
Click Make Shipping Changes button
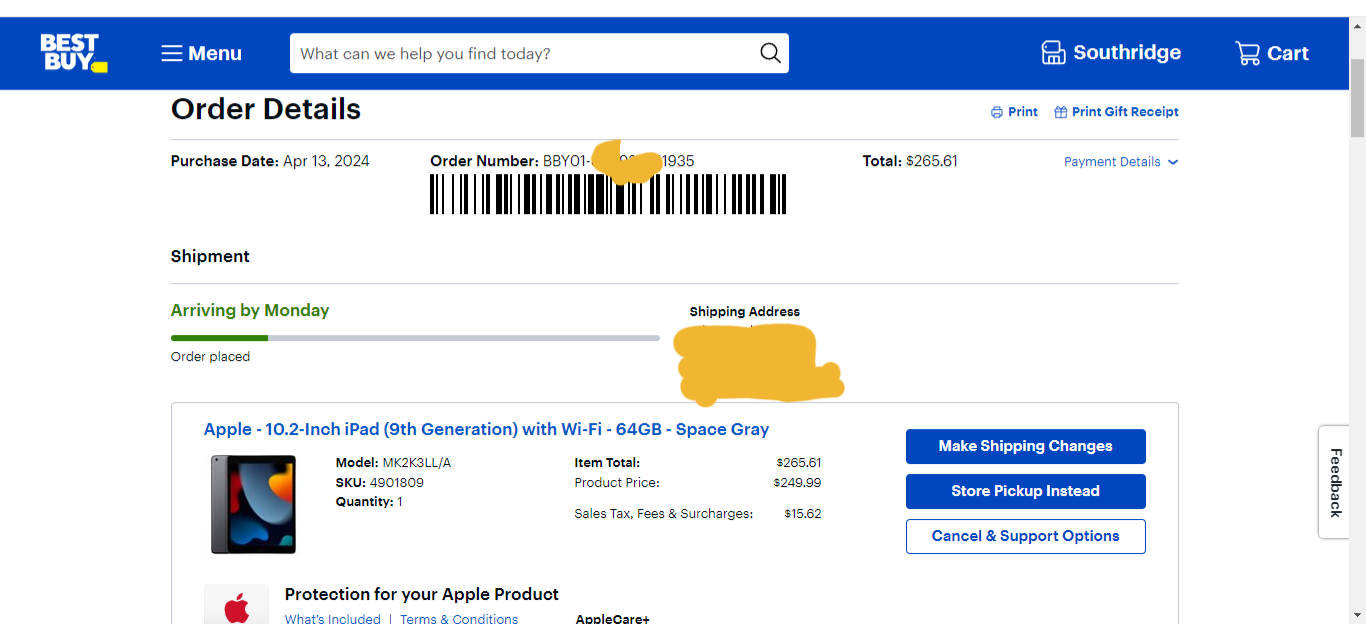pyautogui.click(x=1025, y=446)
